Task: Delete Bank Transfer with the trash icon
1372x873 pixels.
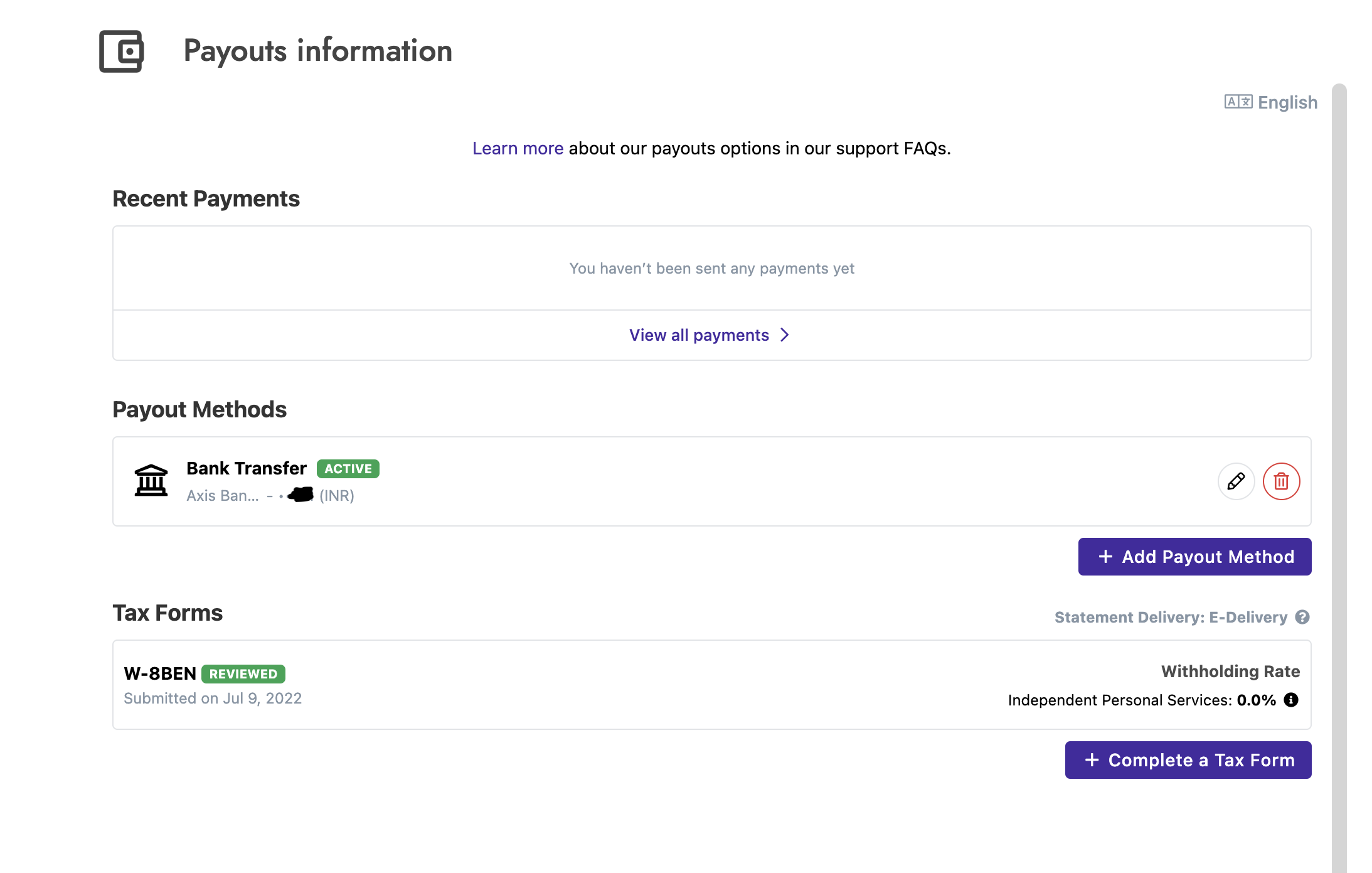Action: [x=1281, y=481]
